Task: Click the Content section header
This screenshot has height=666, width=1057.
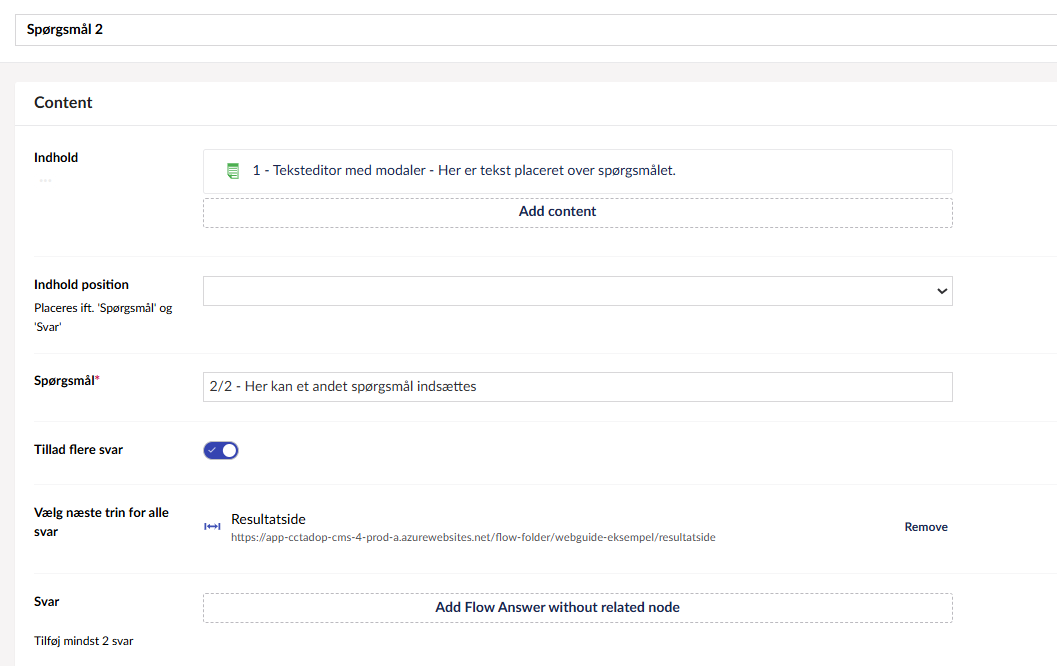Action: tap(63, 103)
